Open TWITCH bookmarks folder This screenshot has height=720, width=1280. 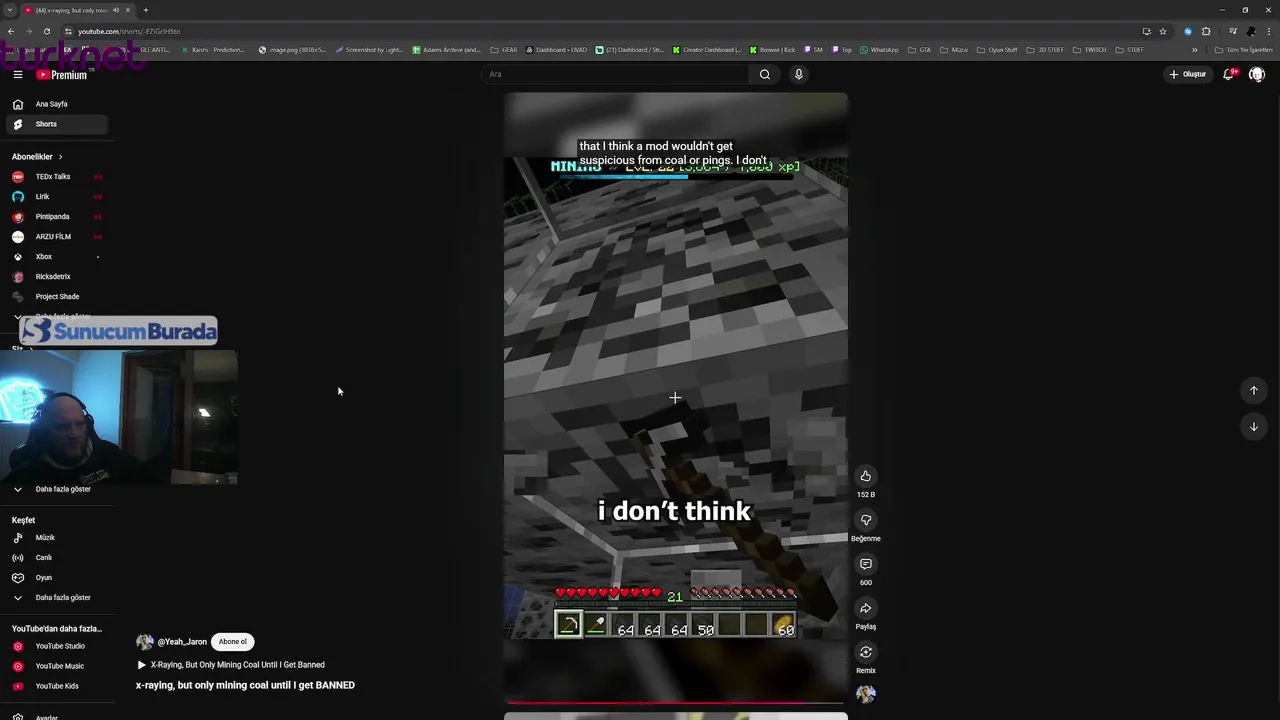(1091, 50)
